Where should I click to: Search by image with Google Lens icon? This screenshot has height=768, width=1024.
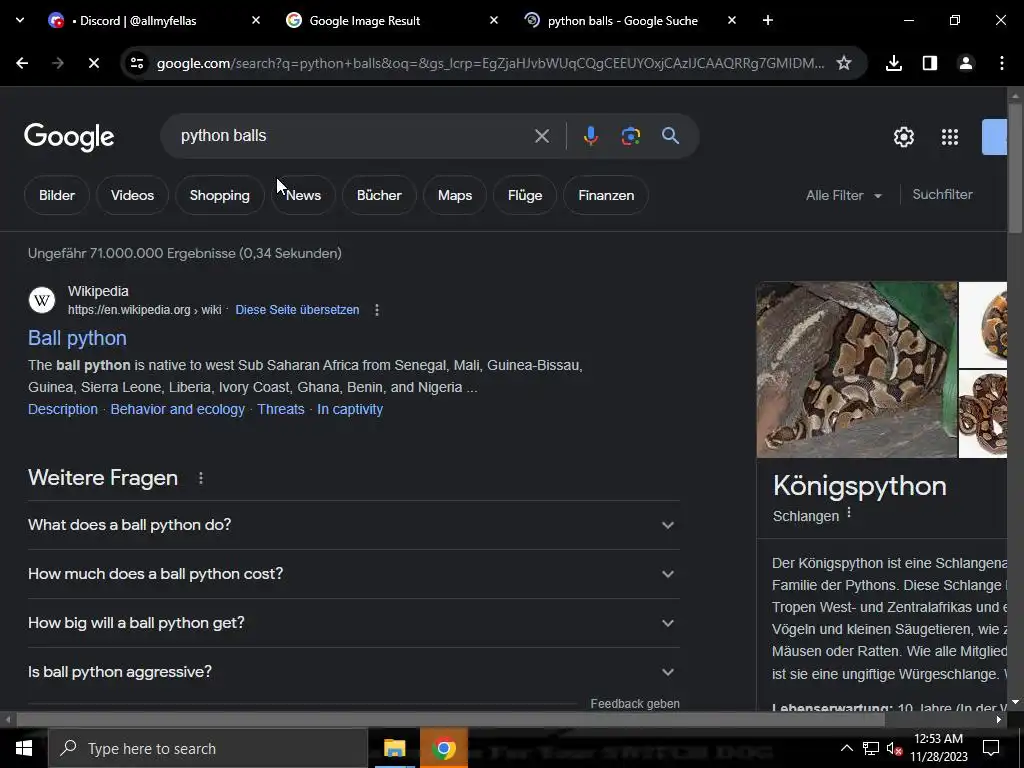click(x=630, y=136)
